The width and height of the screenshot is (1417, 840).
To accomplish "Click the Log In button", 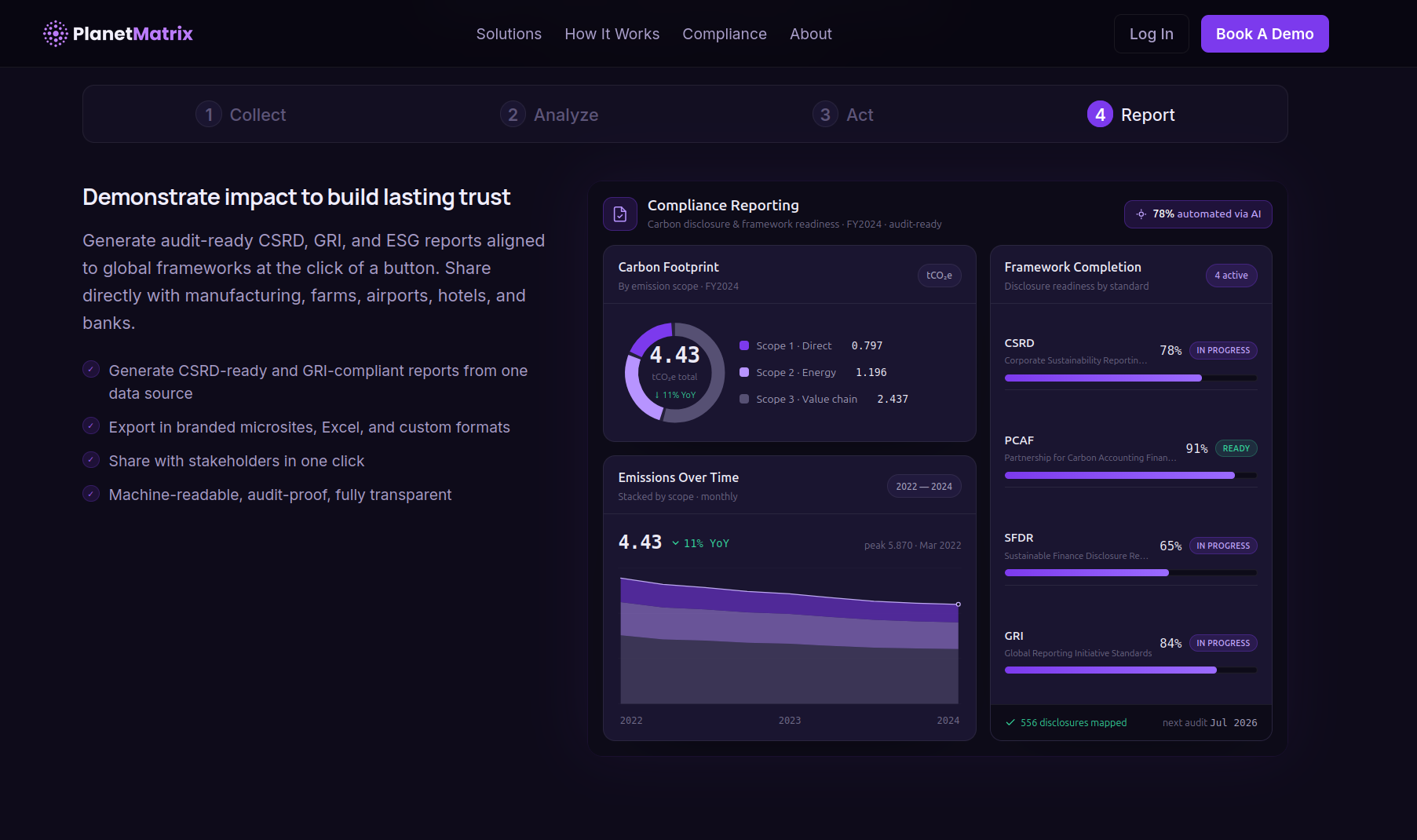I will [x=1152, y=34].
